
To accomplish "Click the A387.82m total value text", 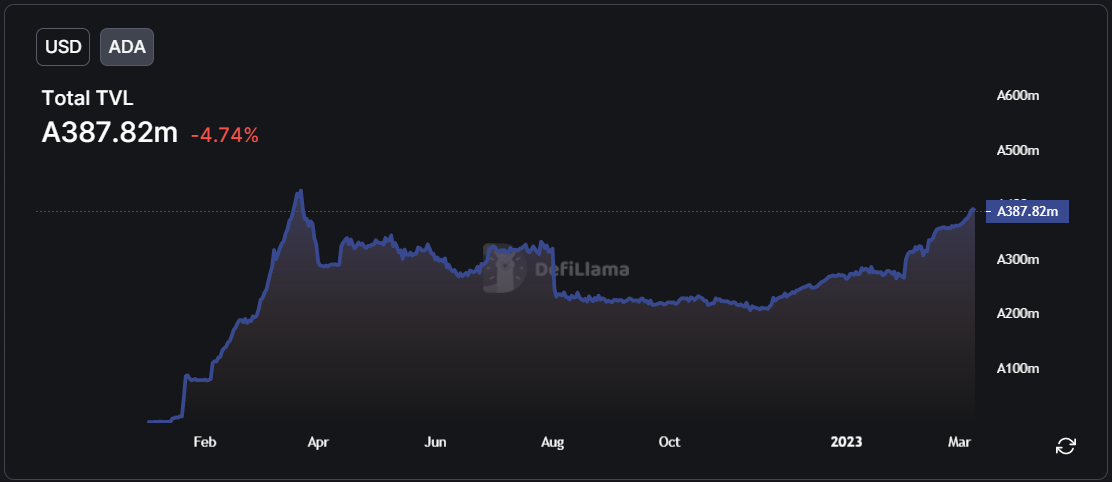I will pyautogui.click(x=109, y=133).
